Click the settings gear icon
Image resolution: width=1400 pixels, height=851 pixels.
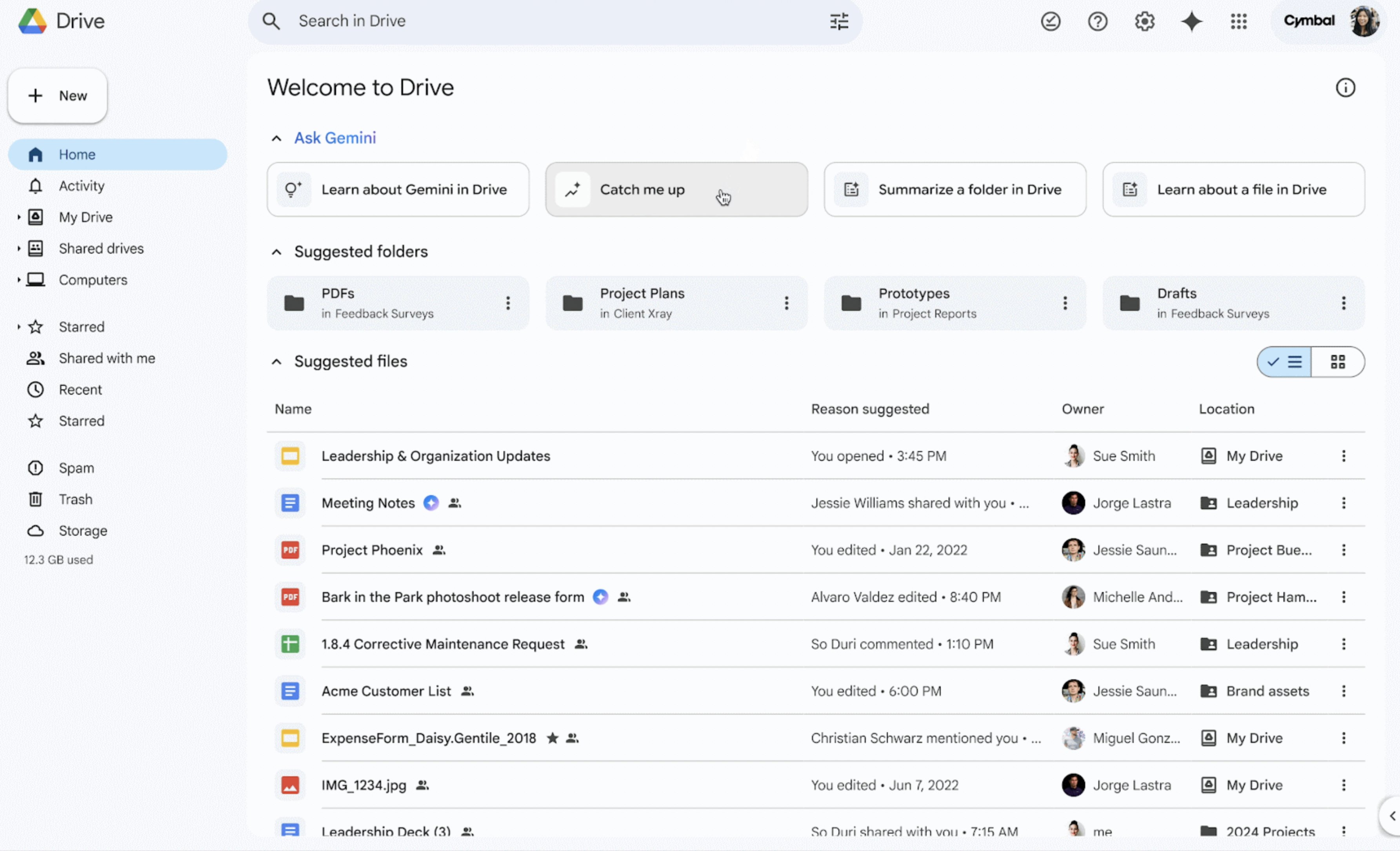point(1144,22)
